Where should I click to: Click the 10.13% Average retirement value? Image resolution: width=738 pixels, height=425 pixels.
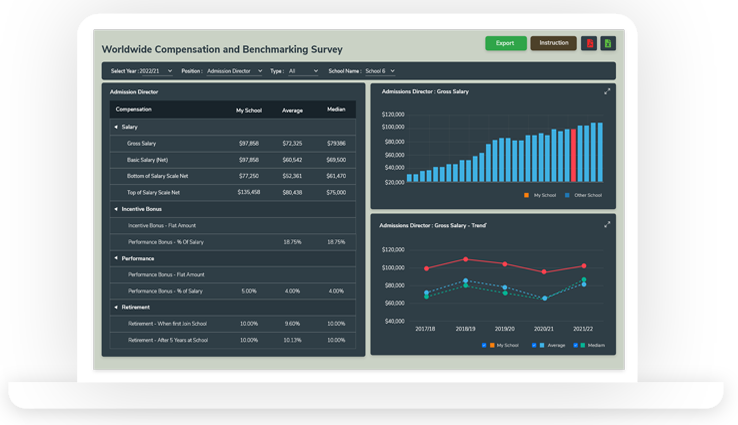[292, 340]
